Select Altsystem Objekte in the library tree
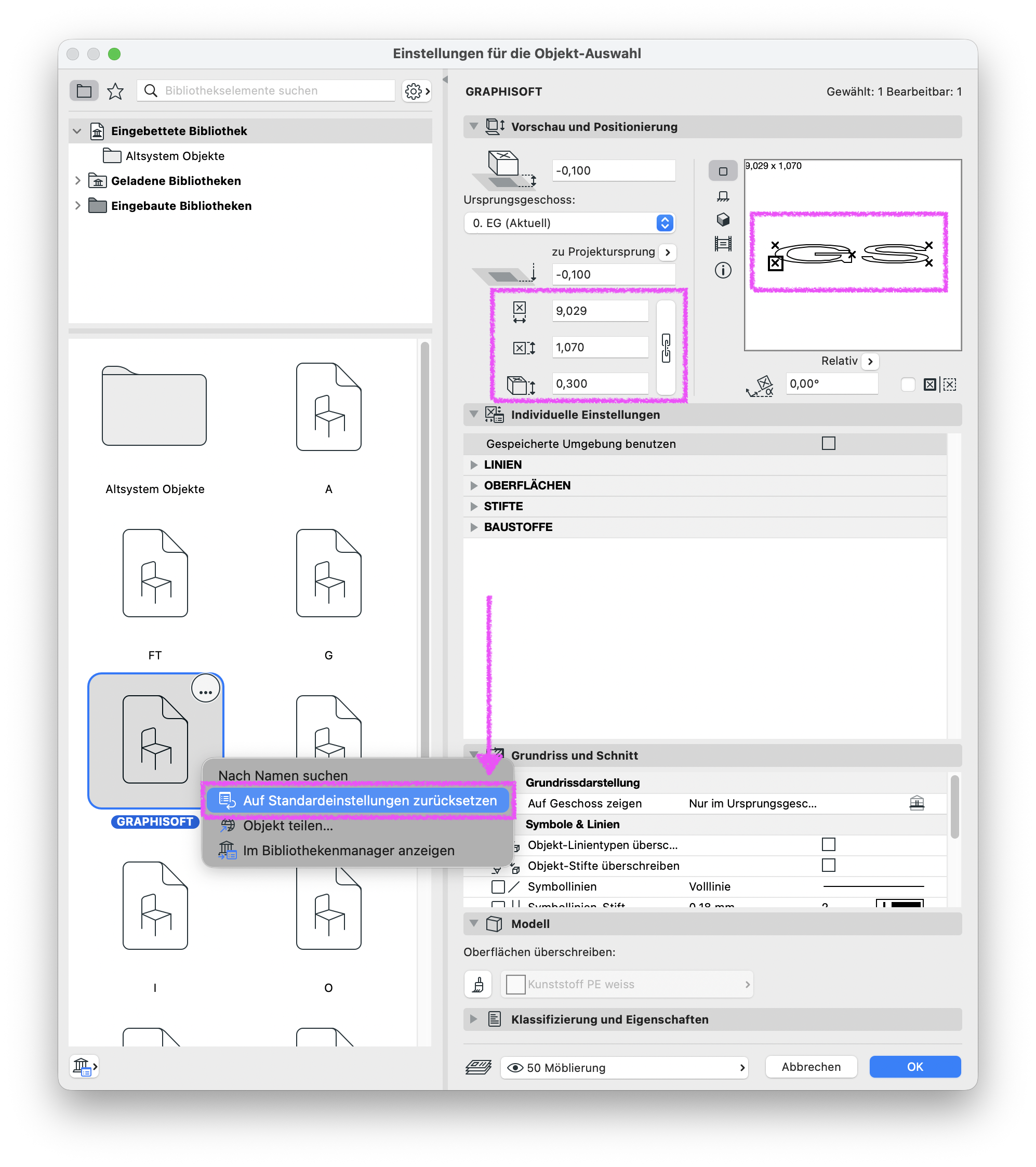The image size is (1036, 1167). coord(175,156)
